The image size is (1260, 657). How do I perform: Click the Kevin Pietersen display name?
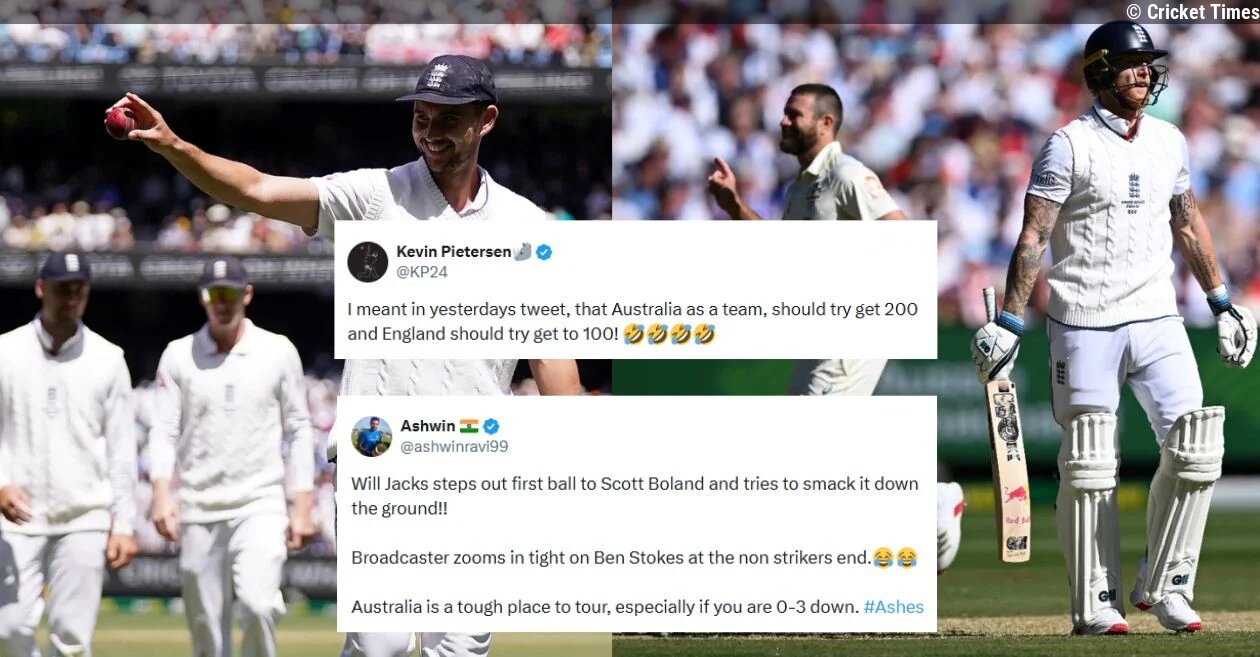tap(454, 252)
